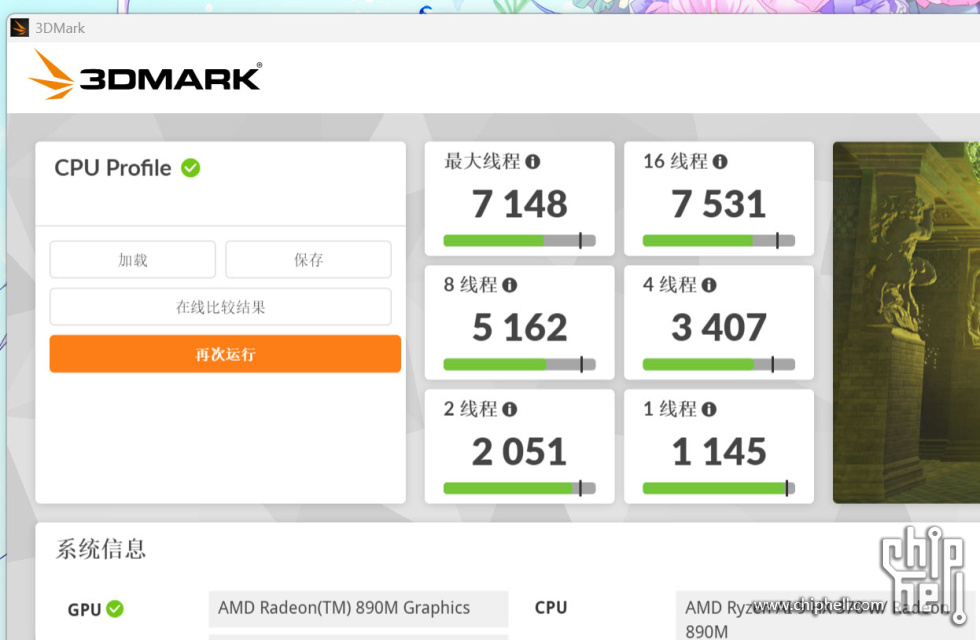Click the 保存 button
Image resolution: width=980 pixels, height=640 pixels.
309,259
